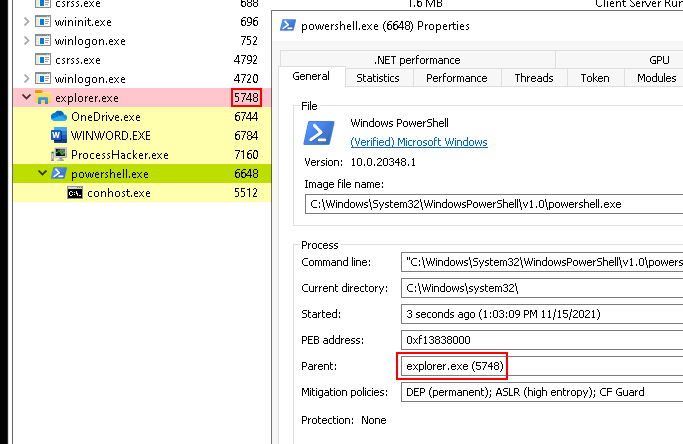Click the explorer.exe folder icon
This screenshot has width=683, height=444.
coord(42,98)
